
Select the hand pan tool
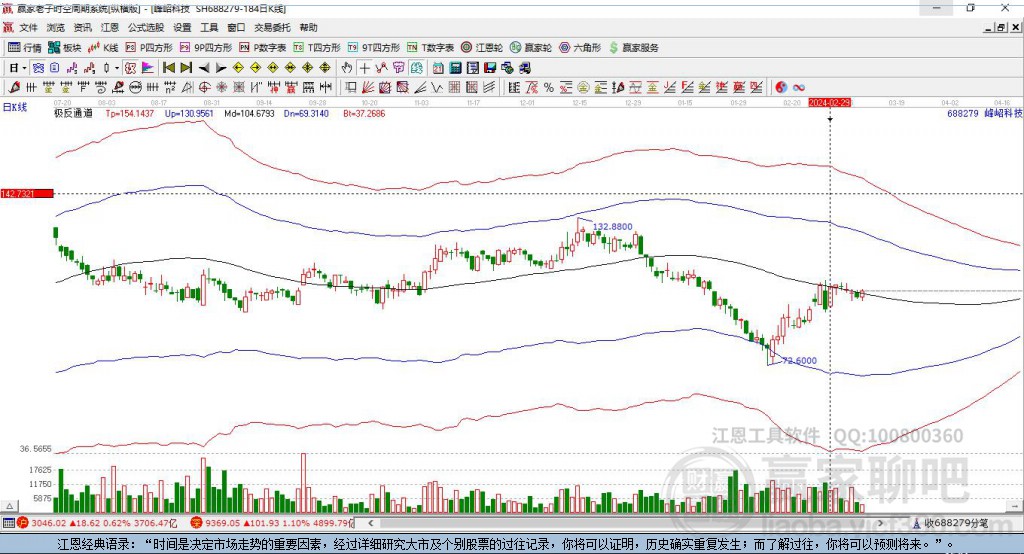click(x=347, y=68)
